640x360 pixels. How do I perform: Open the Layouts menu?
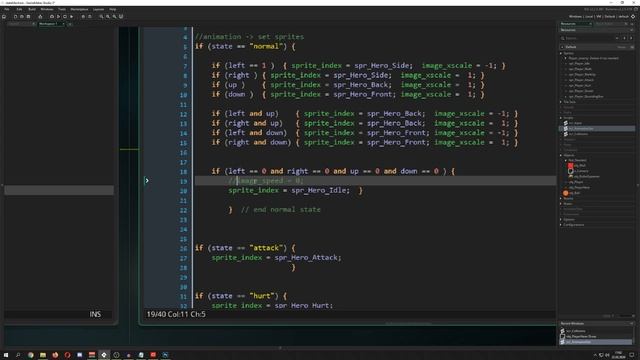(98, 9)
